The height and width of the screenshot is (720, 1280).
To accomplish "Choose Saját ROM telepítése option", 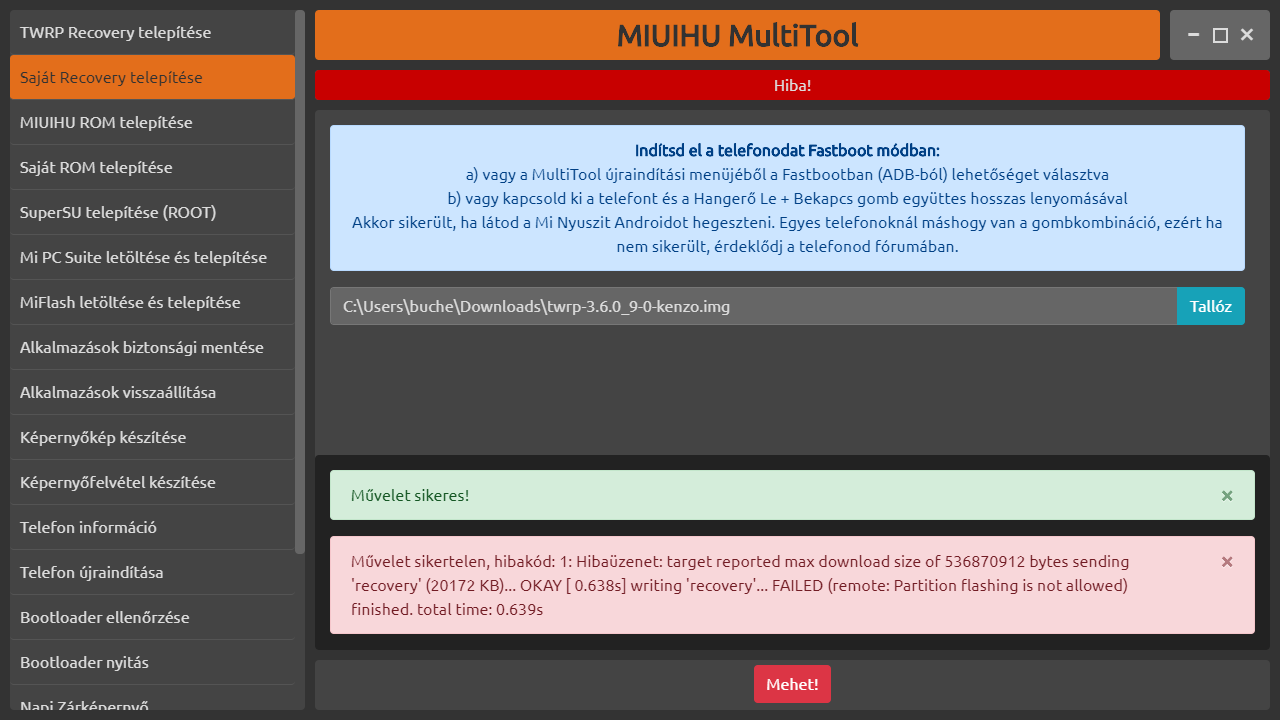I will [x=152, y=167].
